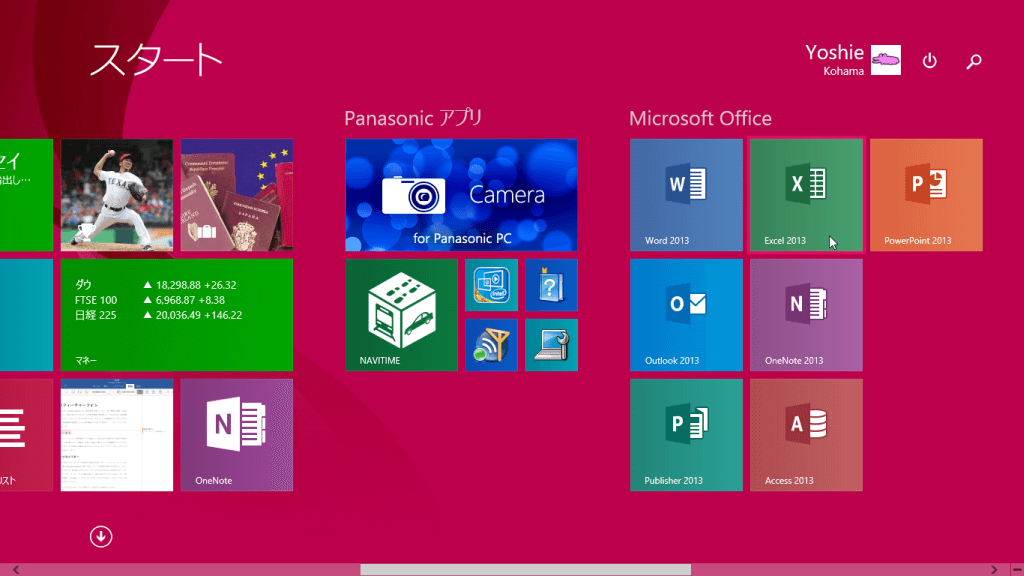
Task: Open the baseball pitcher sports tile
Action: (x=117, y=195)
